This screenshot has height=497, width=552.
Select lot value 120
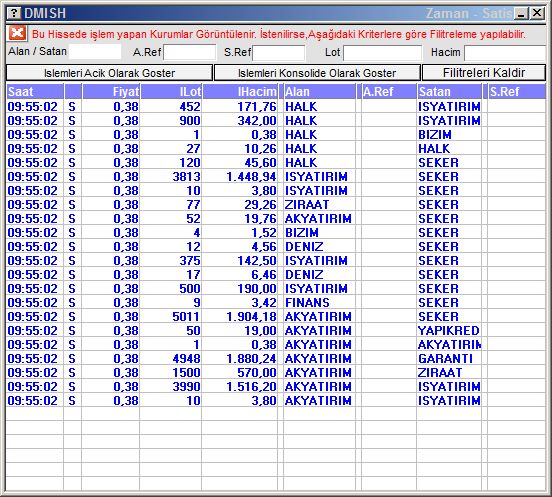click(x=190, y=163)
